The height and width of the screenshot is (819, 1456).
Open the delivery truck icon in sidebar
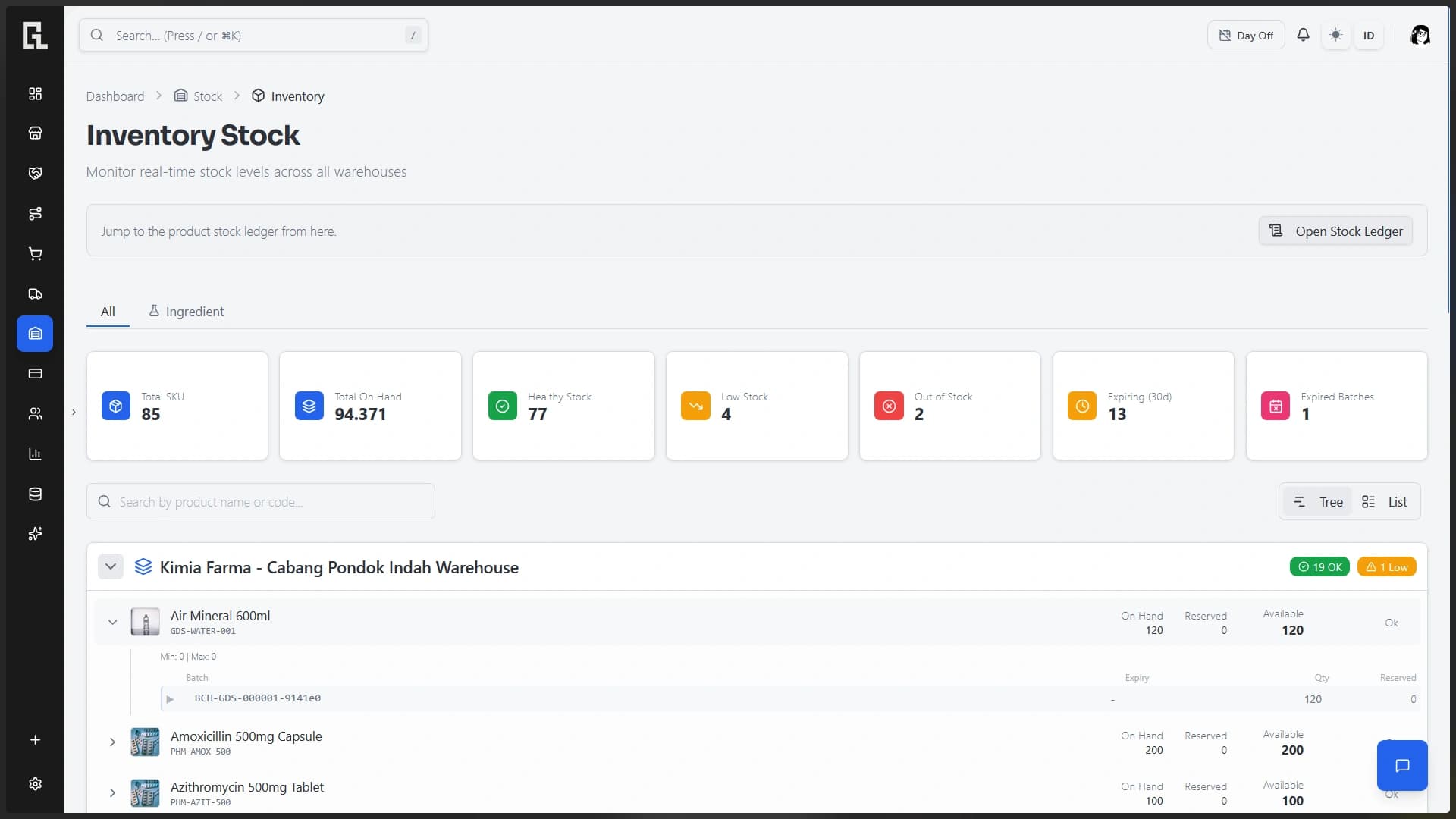pos(35,294)
